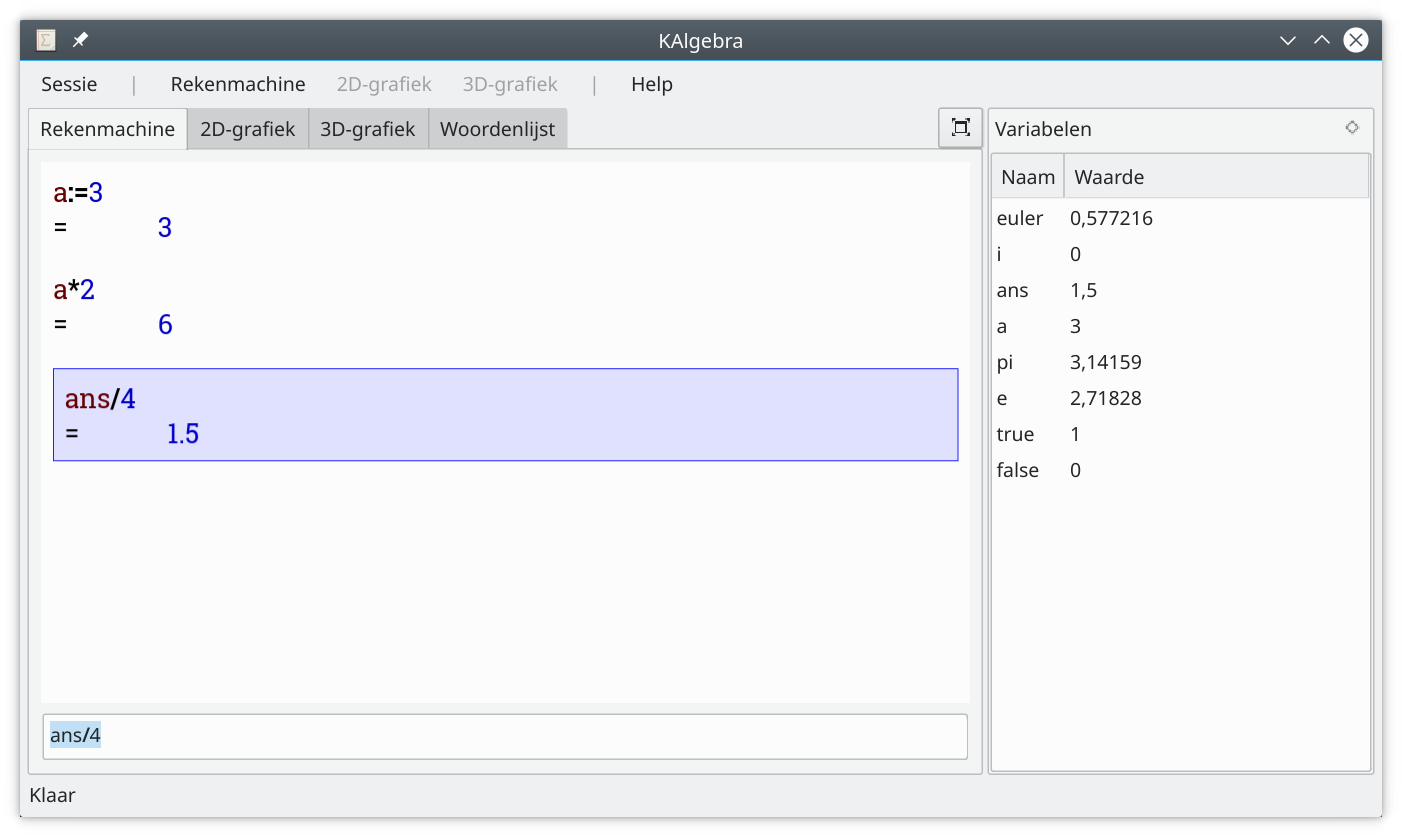The image size is (1402, 837).
Task: Switch to the 3D-grafiek tab
Action: click(x=368, y=129)
